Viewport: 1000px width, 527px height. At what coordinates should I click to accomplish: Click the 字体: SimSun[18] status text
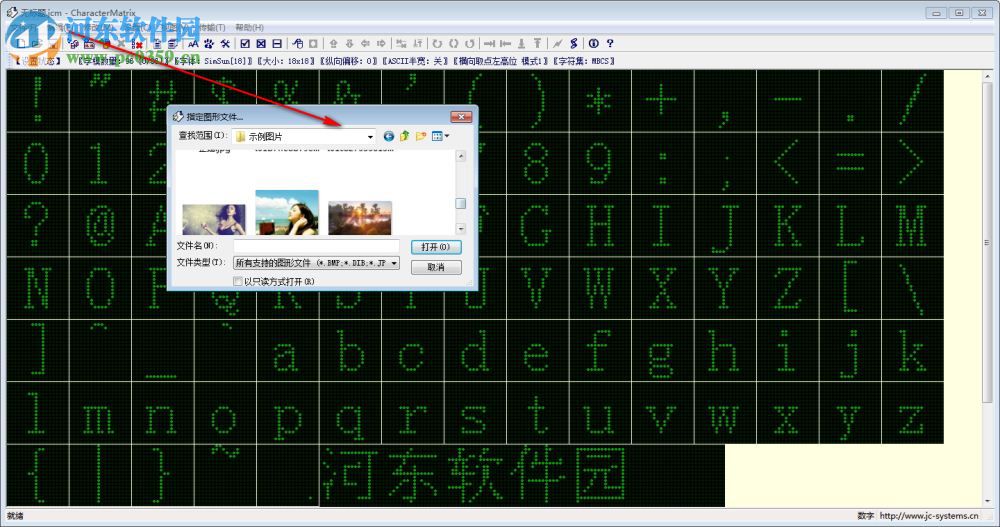tap(213, 61)
